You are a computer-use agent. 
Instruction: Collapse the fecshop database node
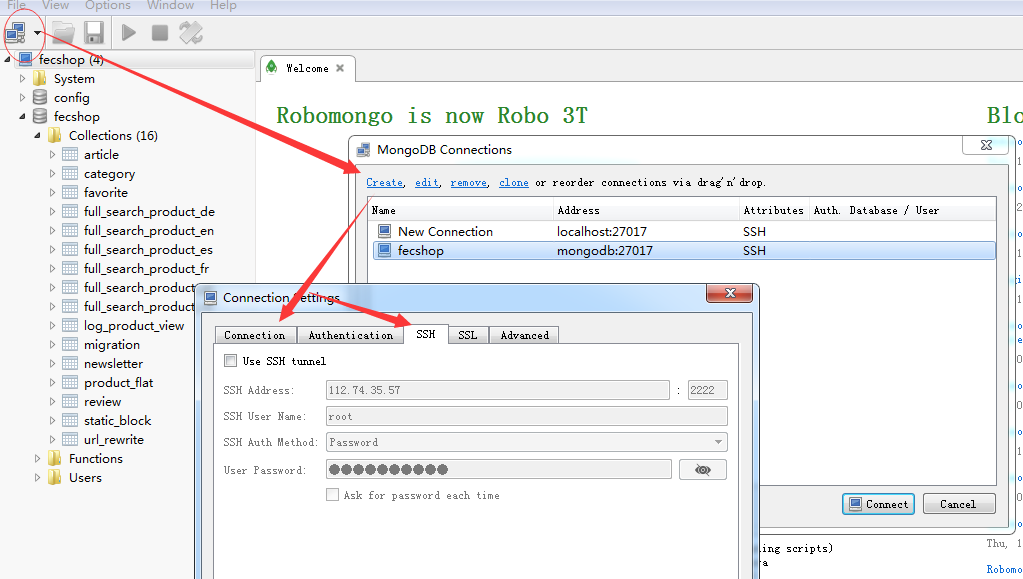pos(22,116)
